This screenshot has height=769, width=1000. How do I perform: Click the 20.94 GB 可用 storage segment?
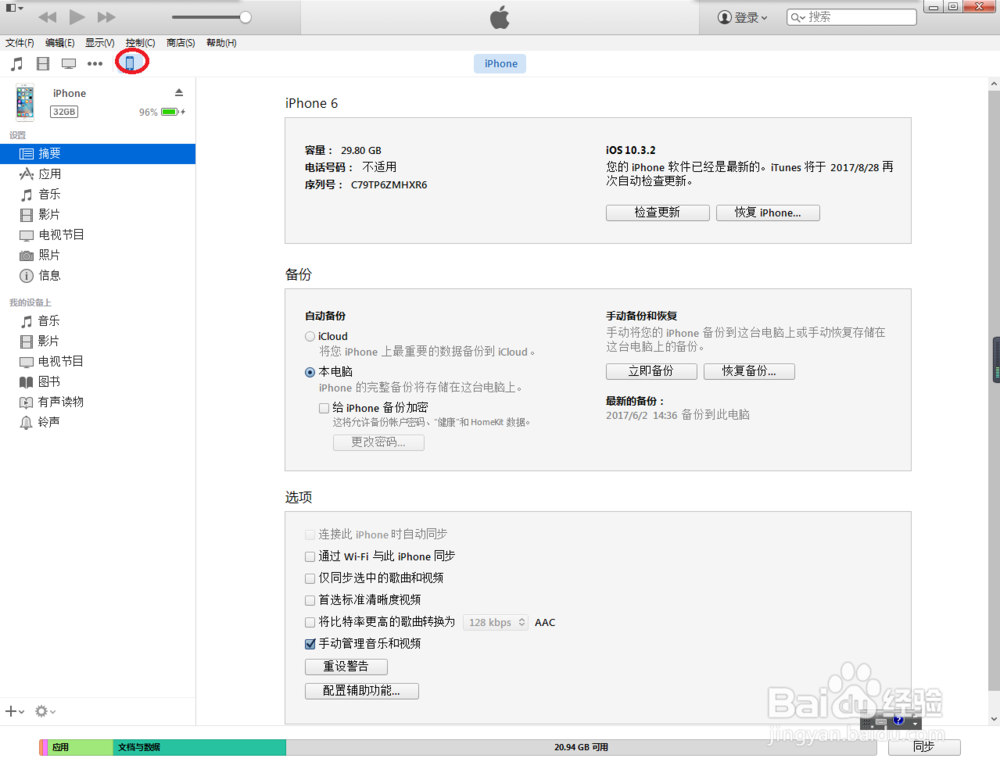pyautogui.click(x=581, y=747)
